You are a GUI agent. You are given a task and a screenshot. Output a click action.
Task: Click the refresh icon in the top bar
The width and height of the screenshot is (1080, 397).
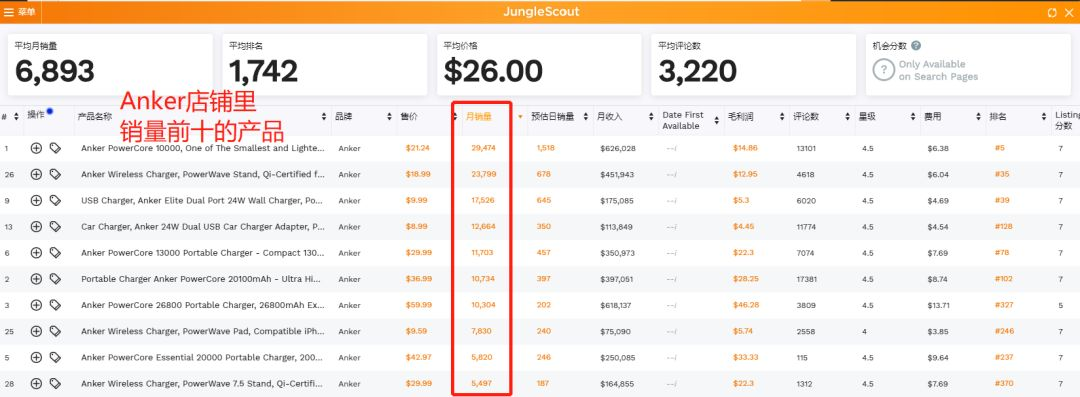(1052, 12)
